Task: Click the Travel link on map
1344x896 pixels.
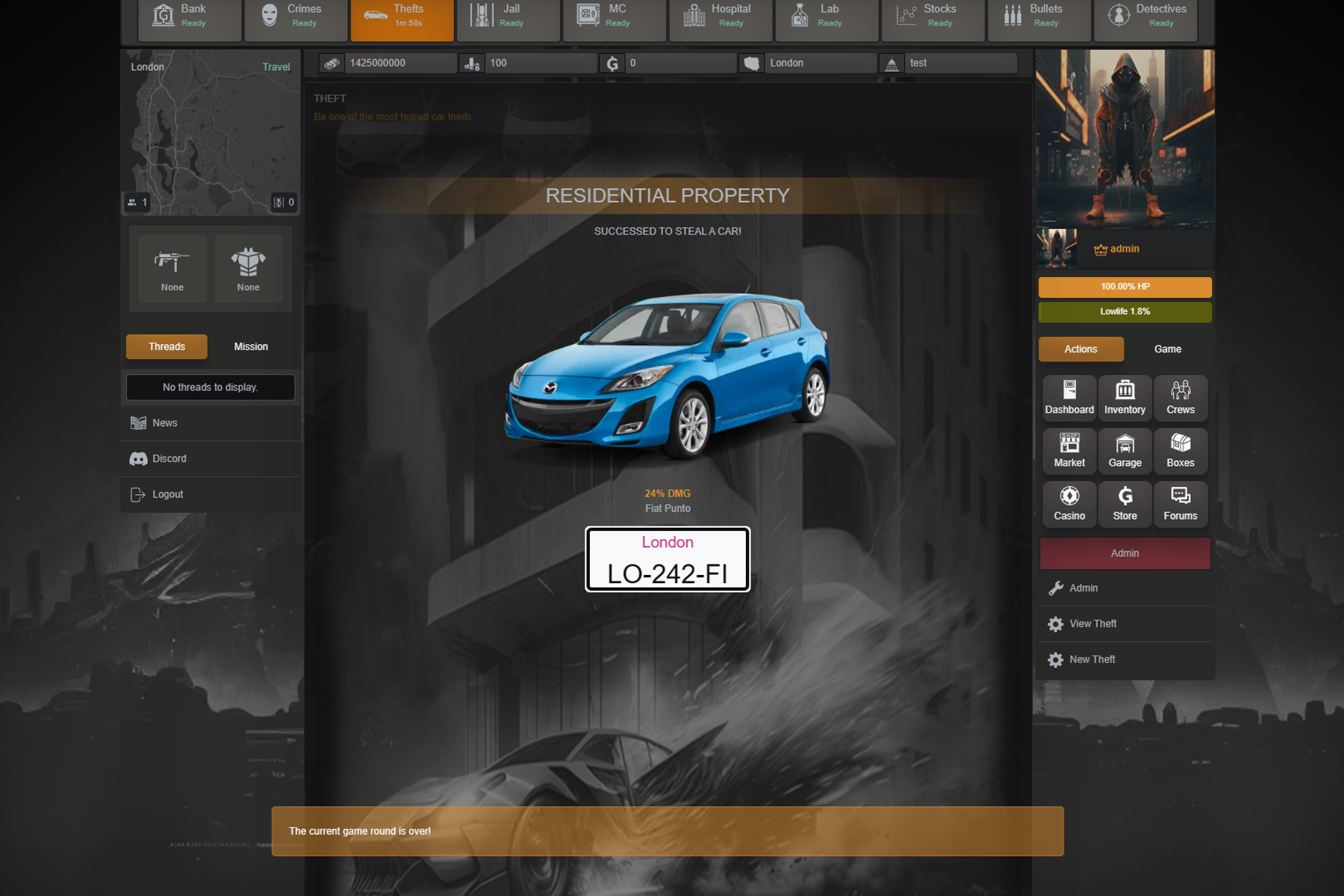Action: pos(276,67)
